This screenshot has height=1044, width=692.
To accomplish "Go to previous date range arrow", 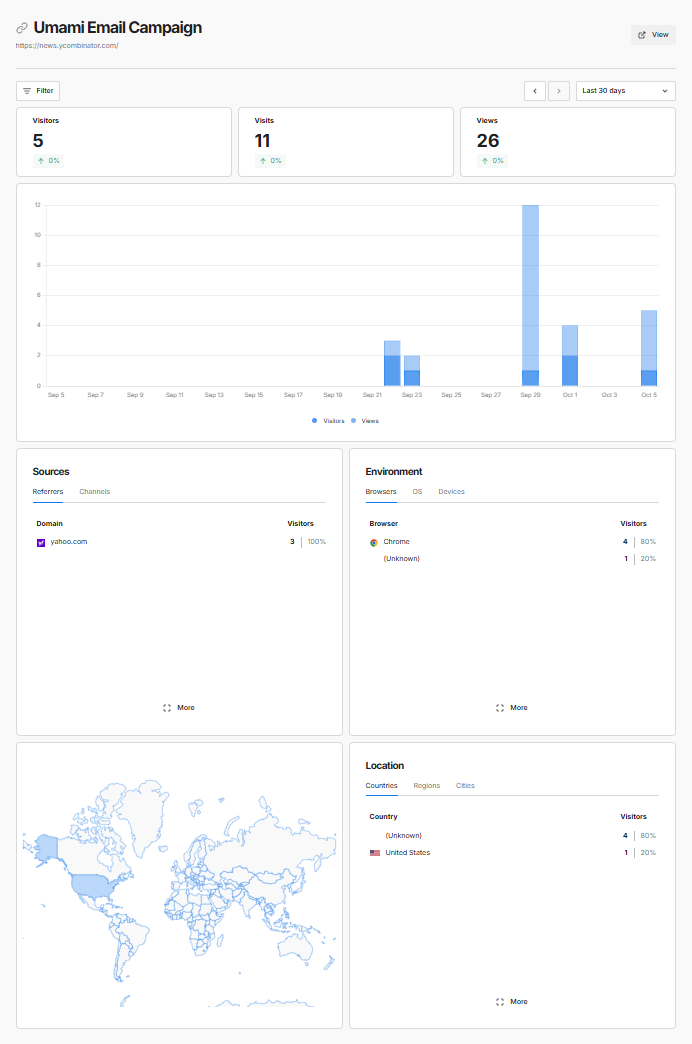I will 535,91.
